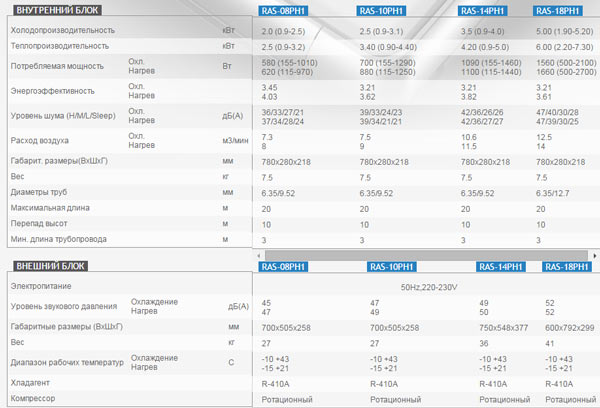Click the noise level value 47/40/30/28

tap(558, 113)
